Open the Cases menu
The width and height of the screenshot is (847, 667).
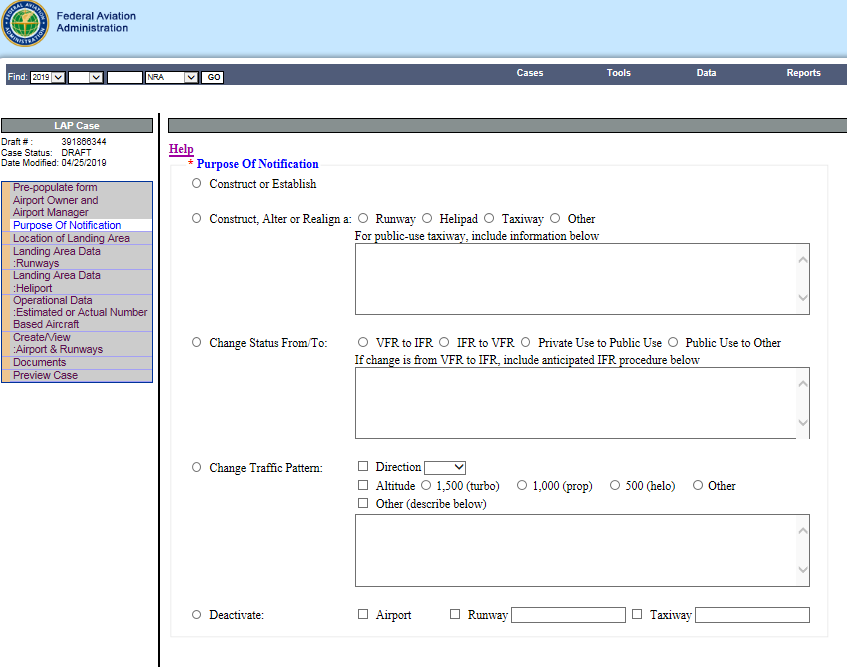[x=530, y=73]
